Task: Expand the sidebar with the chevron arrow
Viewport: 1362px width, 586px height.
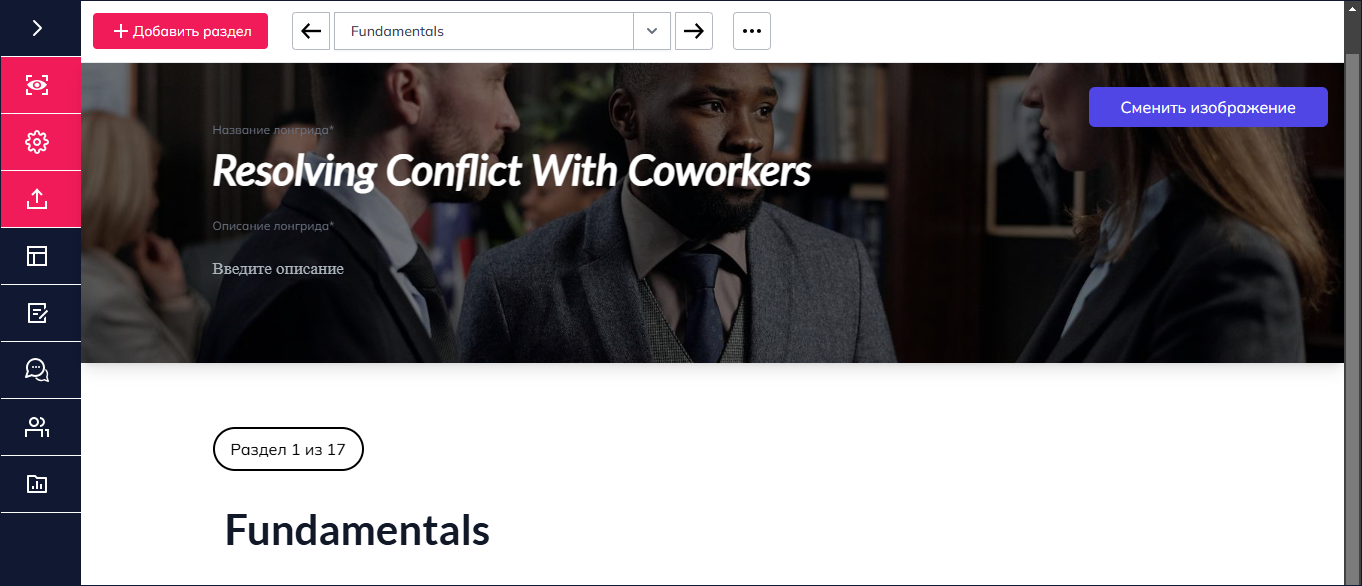Action: (37, 28)
